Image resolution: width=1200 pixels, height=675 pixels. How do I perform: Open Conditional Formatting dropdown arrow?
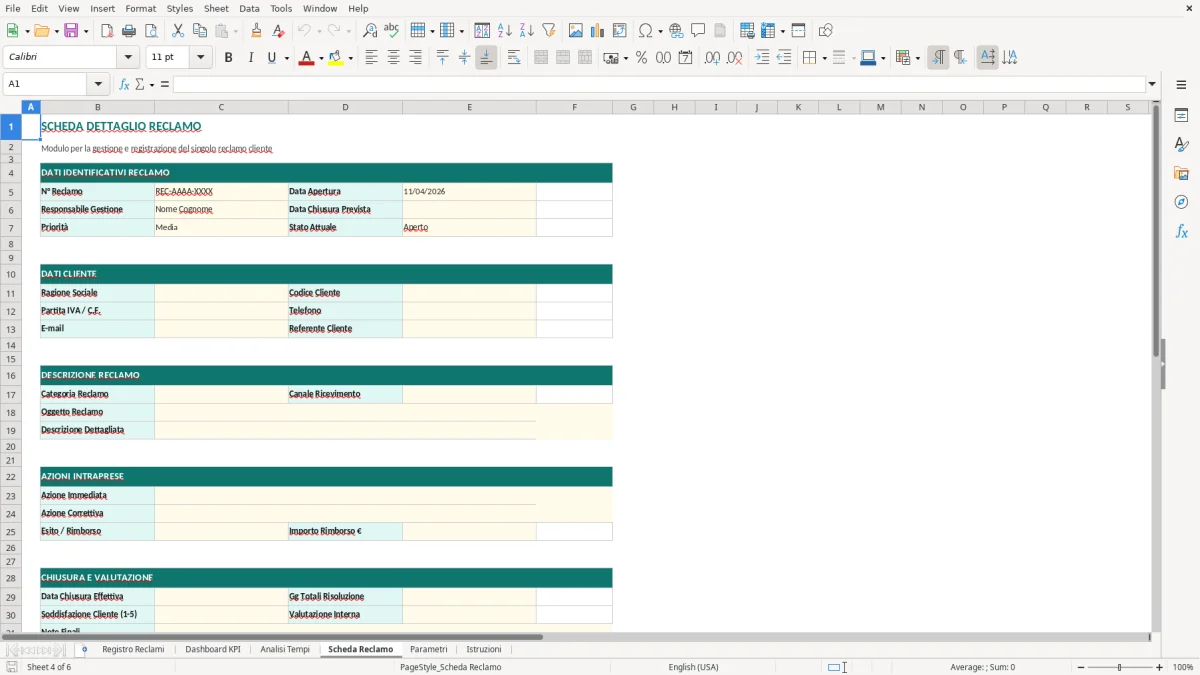tap(917, 58)
